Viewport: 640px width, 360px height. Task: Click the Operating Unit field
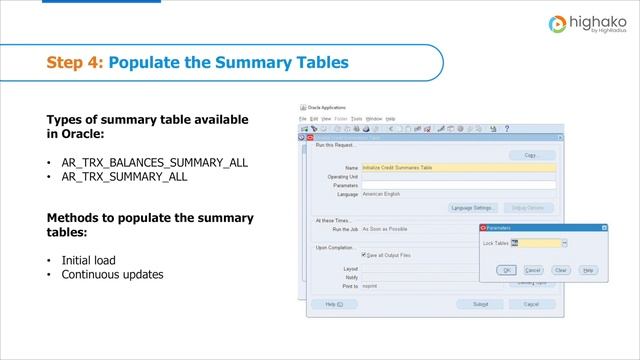coord(458,177)
